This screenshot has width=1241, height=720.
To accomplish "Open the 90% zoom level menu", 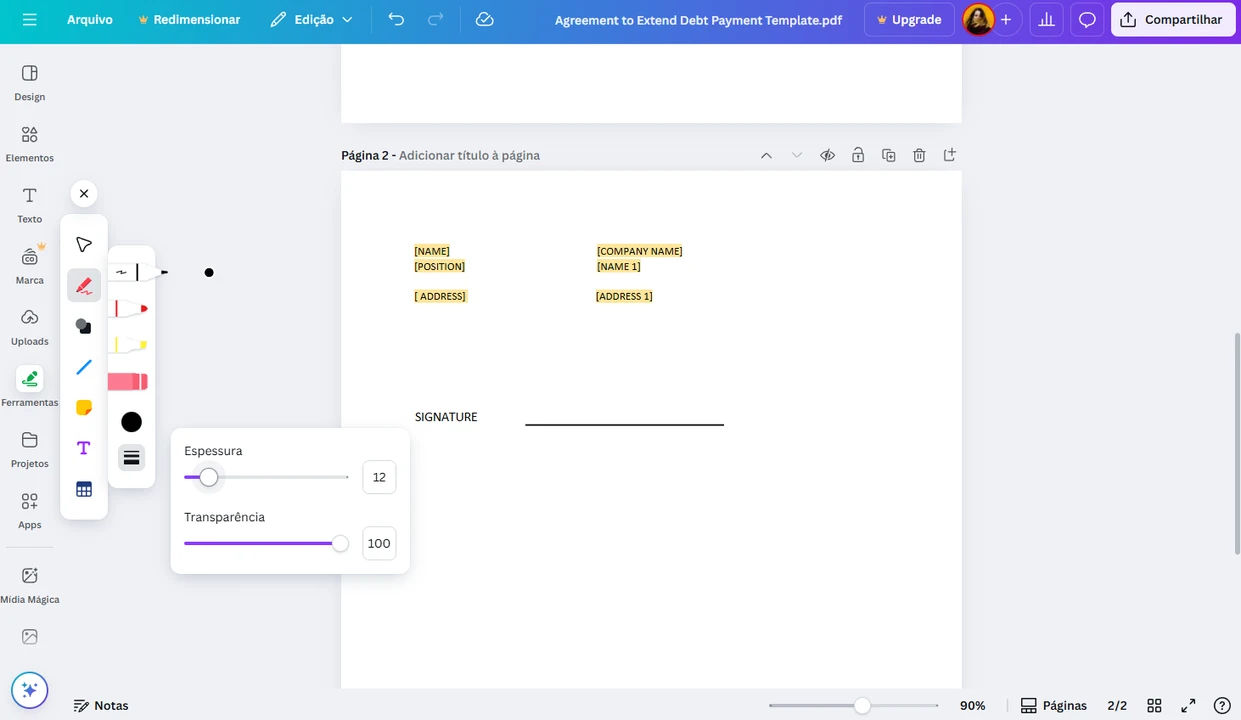I will click(x=972, y=705).
